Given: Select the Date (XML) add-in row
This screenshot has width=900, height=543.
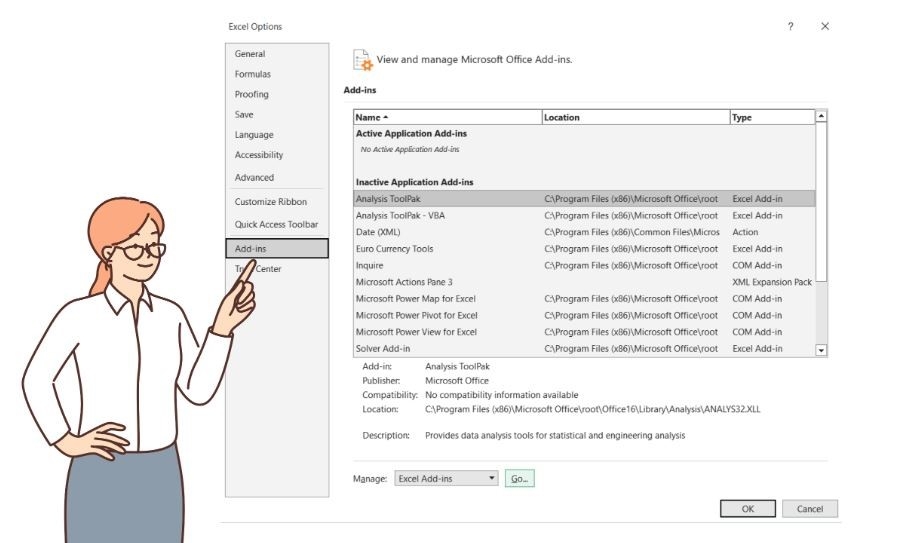Looking at the screenshot, I should point(584,232).
